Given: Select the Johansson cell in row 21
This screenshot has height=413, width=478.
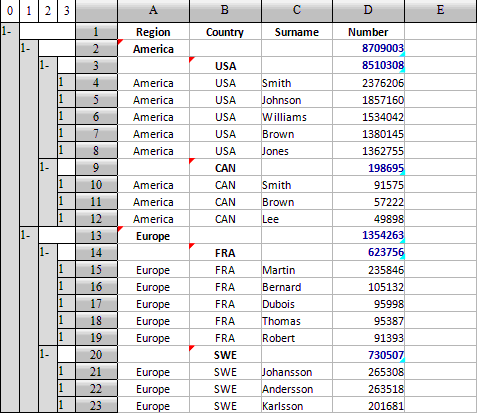Looking at the screenshot, I should tap(297, 372).
